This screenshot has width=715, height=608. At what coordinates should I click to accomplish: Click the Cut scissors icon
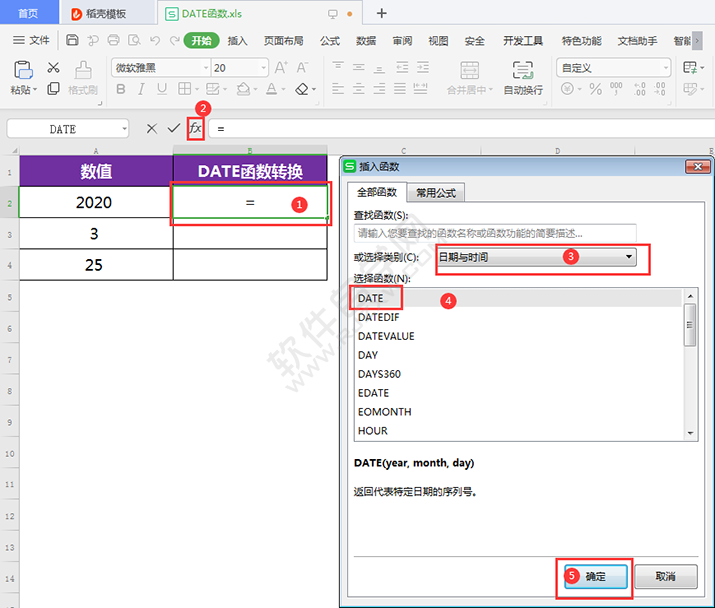click(x=53, y=68)
